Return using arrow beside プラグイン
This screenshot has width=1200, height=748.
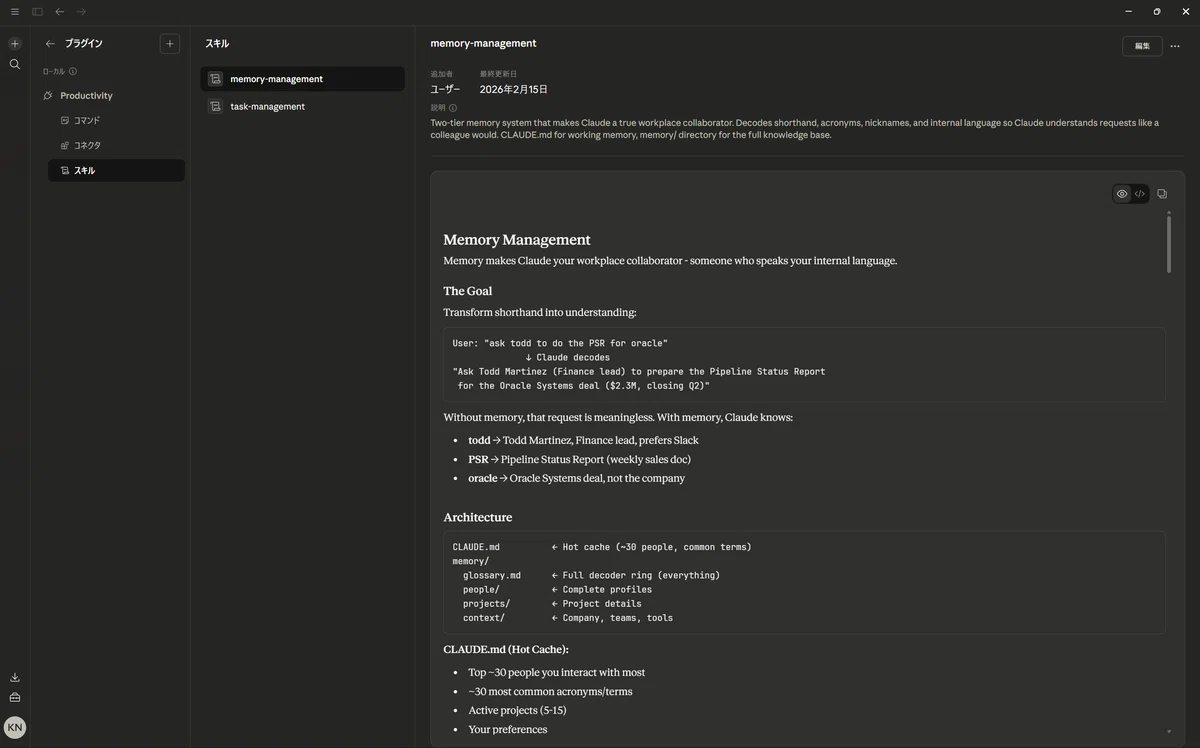(50, 44)
